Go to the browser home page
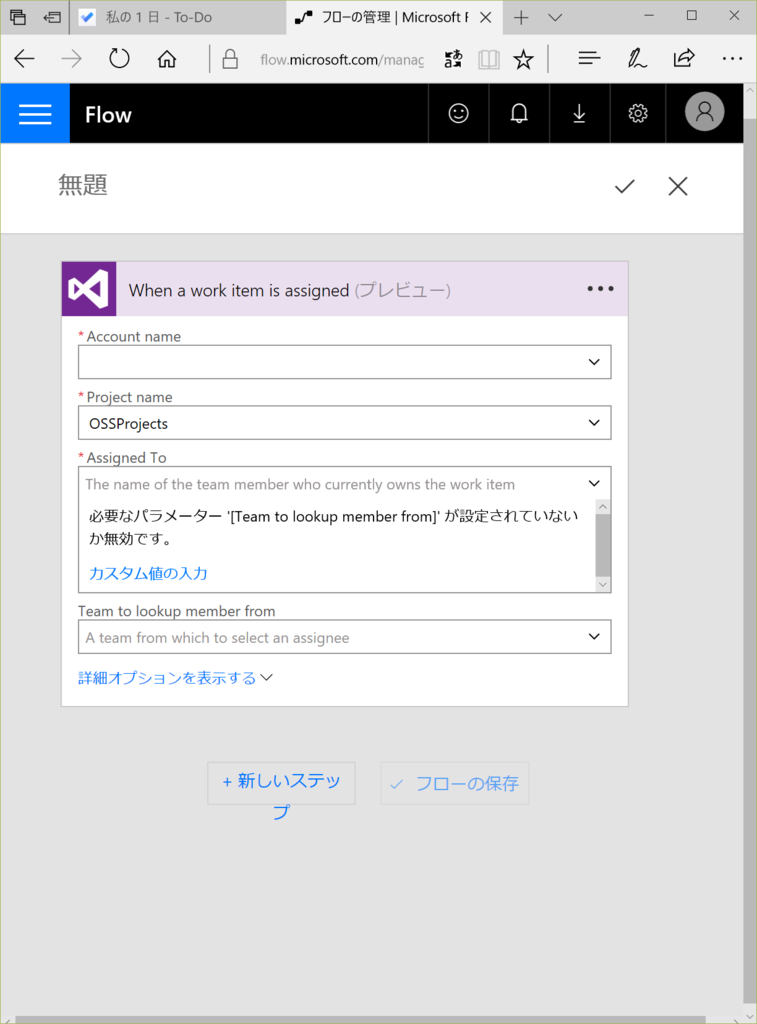Viewport: 757px width, 1024px height. [x=167, y=59]
